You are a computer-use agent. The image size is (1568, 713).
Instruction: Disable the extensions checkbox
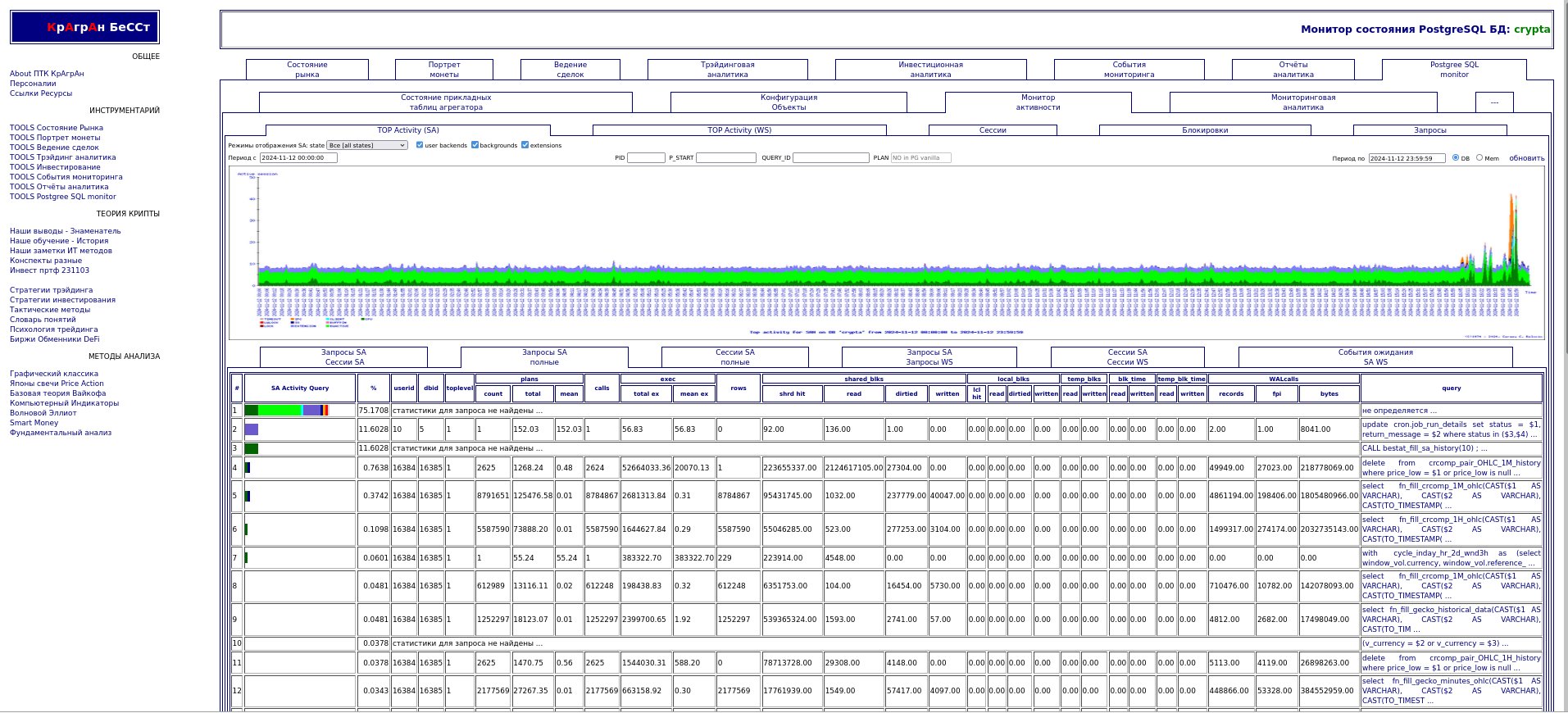[525, 145]
